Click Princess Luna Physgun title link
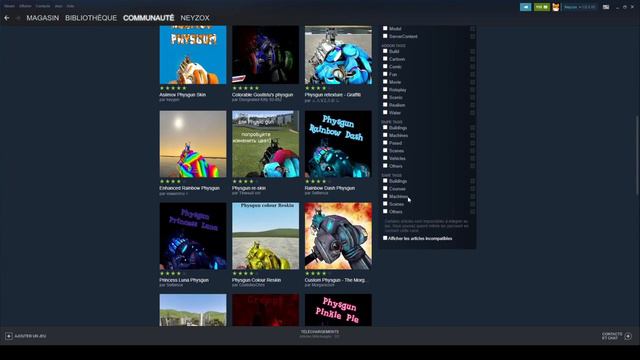The image size is (640, 360). 184,280
